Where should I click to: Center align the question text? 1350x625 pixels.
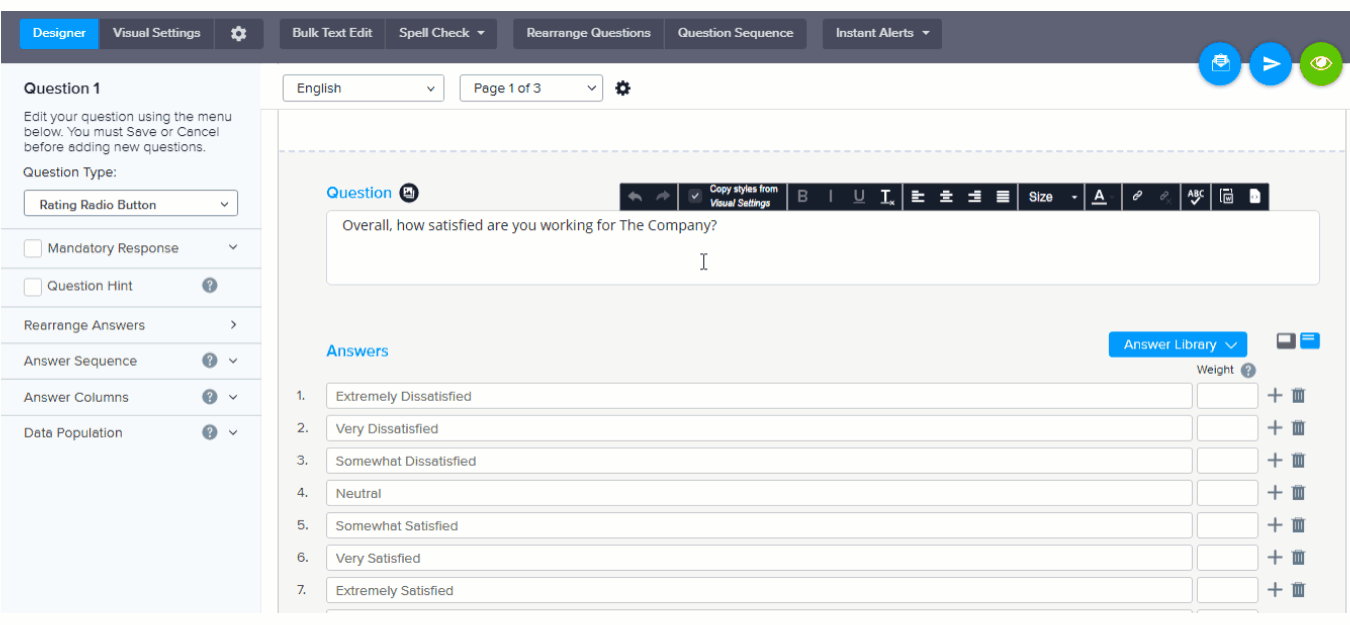[x=946, y=197]
